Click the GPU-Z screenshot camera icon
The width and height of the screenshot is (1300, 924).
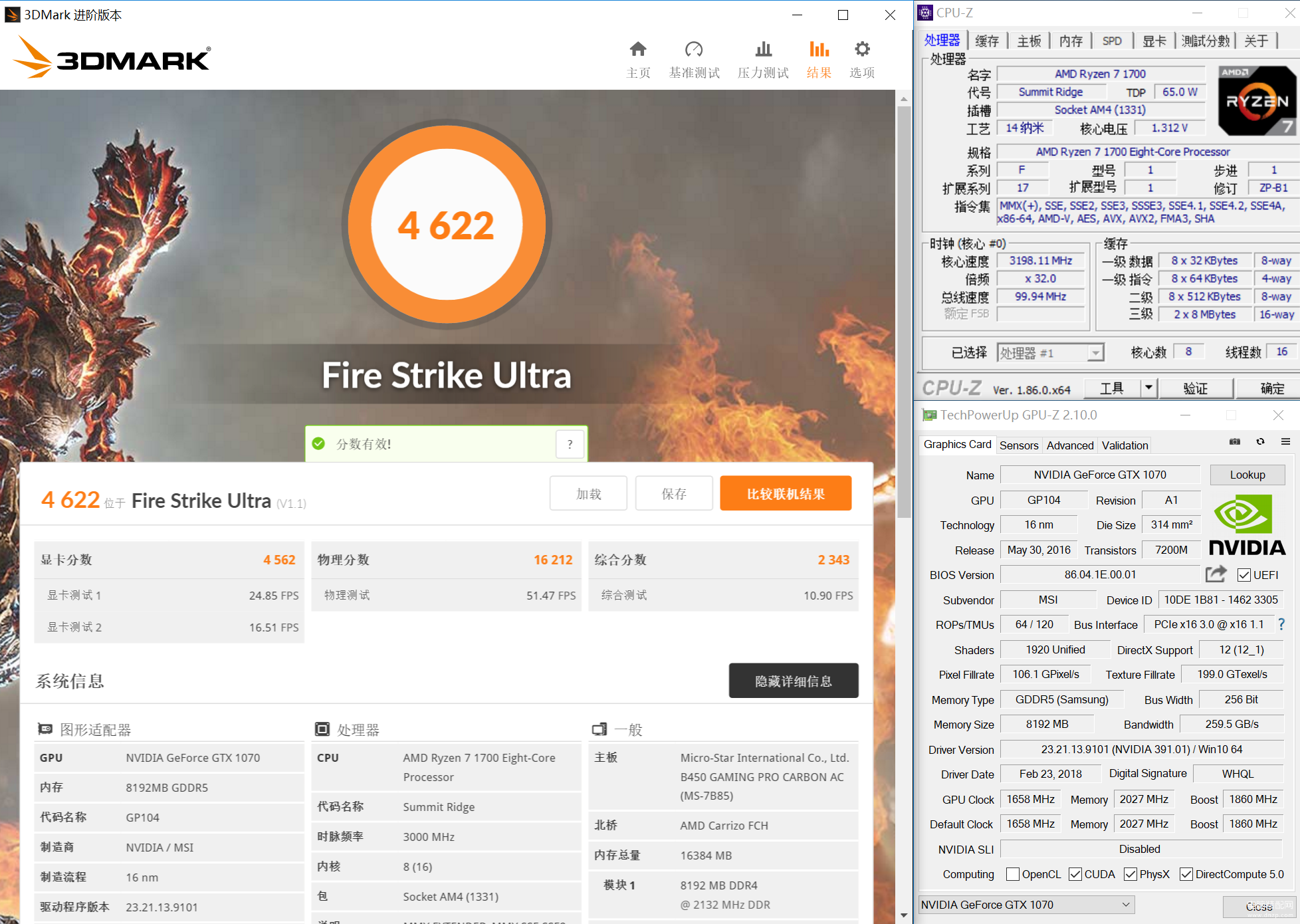(x=1235, y=441)
